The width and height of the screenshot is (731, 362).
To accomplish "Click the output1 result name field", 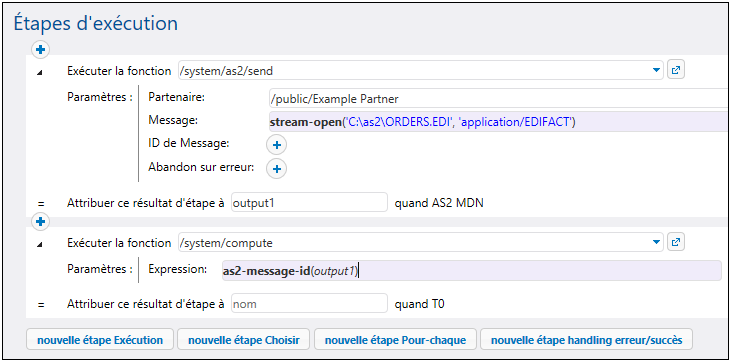I will click(309, 203).
